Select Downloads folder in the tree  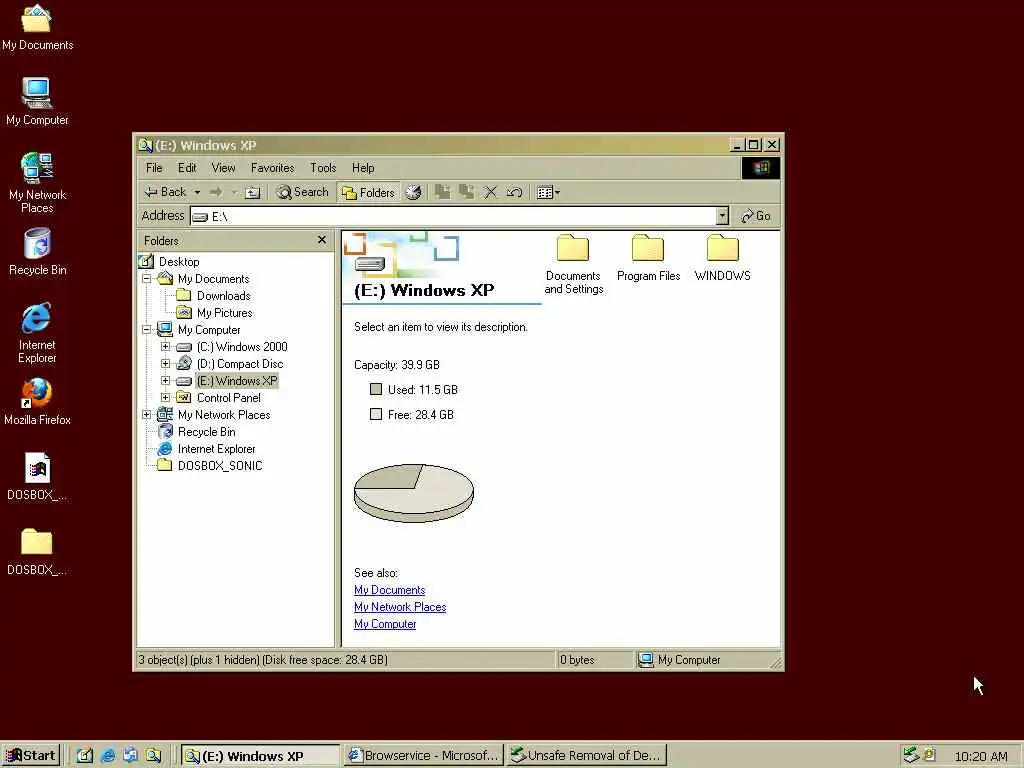[223, 296]
